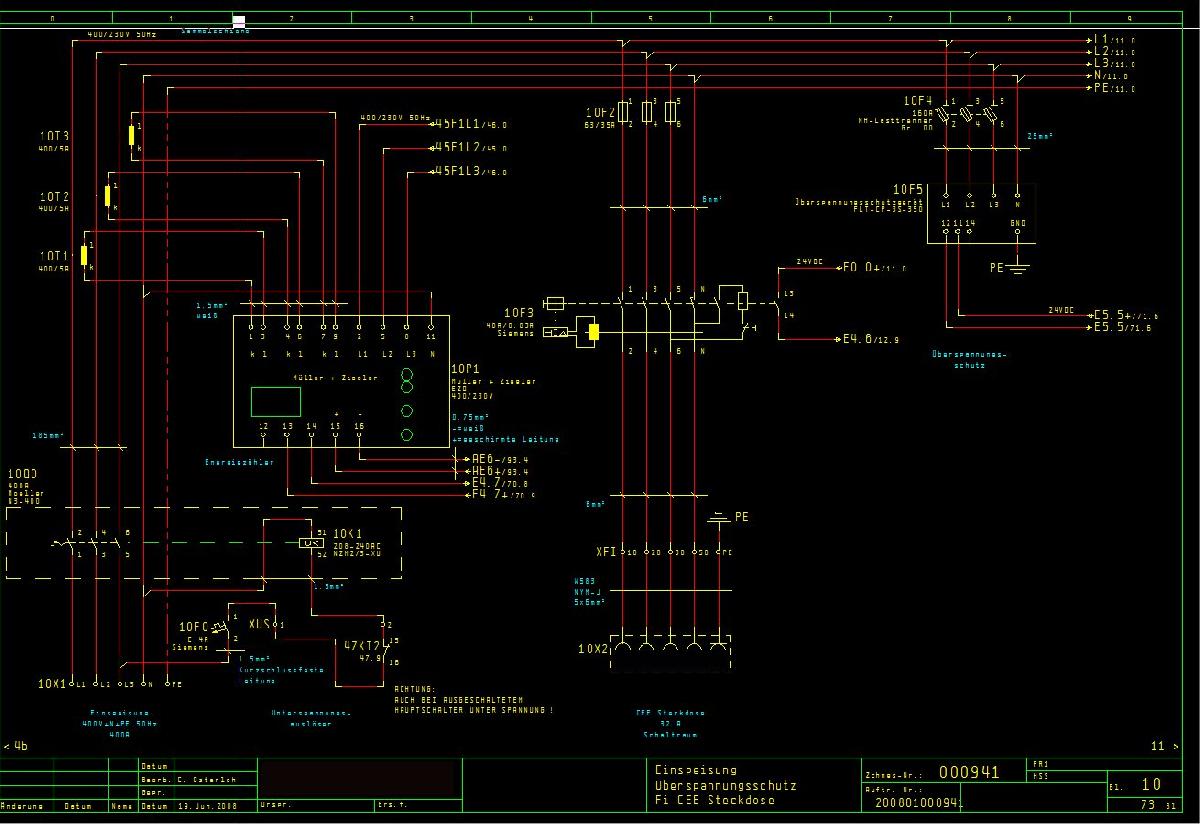
Task: Select the 10K1 undervoltage coil symbol
Action: (x=308, y=543)
